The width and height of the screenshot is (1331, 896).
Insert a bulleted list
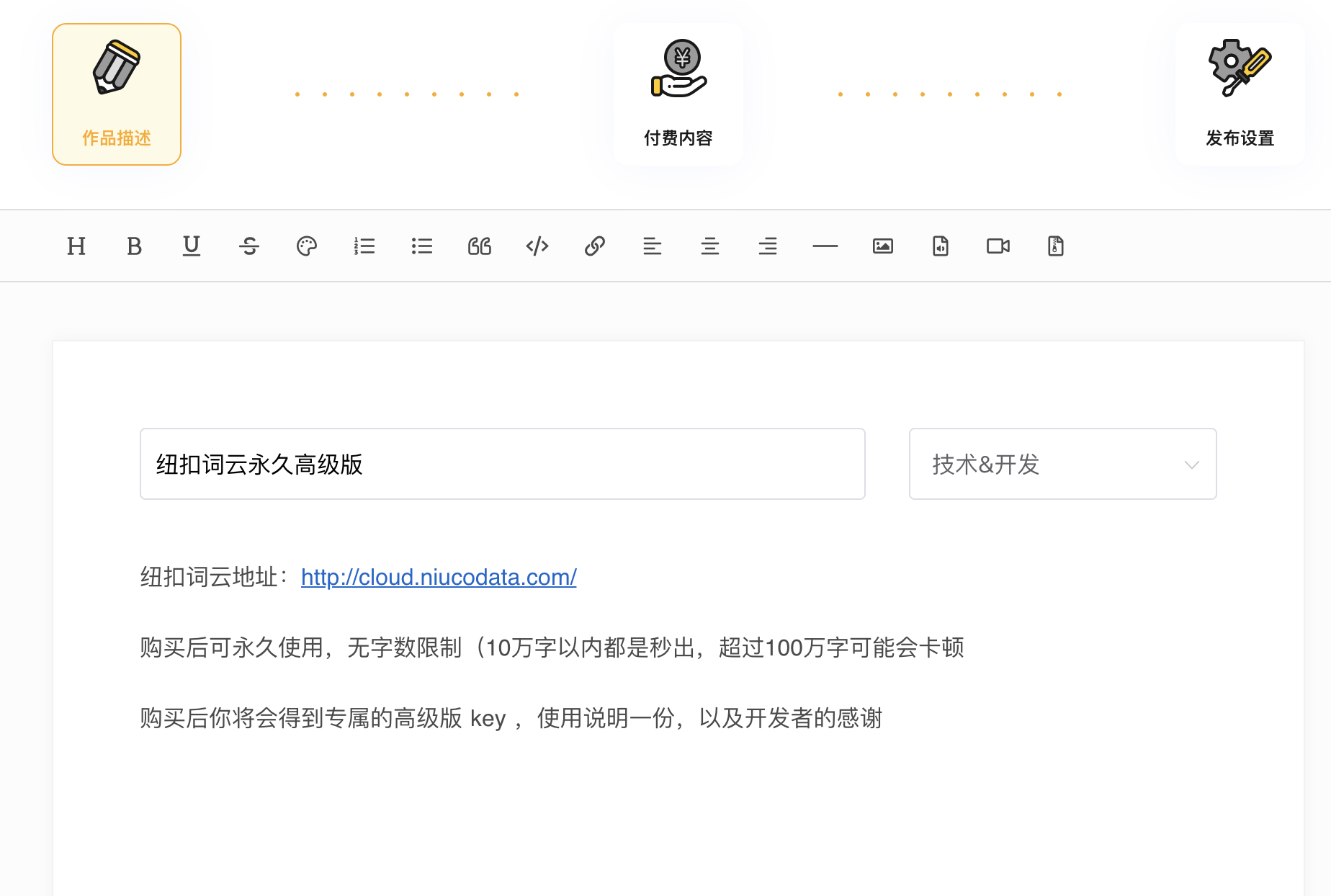(x=422, y=246)
